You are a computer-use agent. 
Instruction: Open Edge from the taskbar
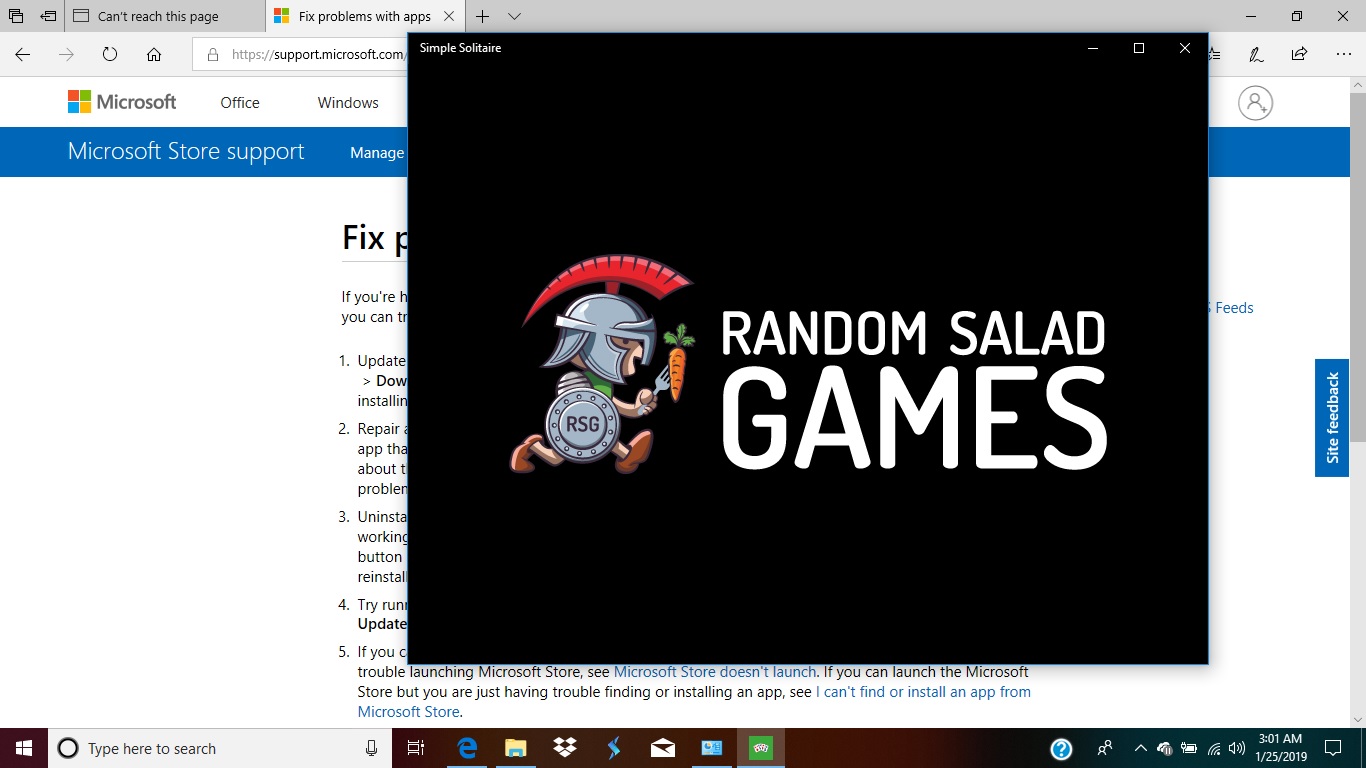pos(467,748)
